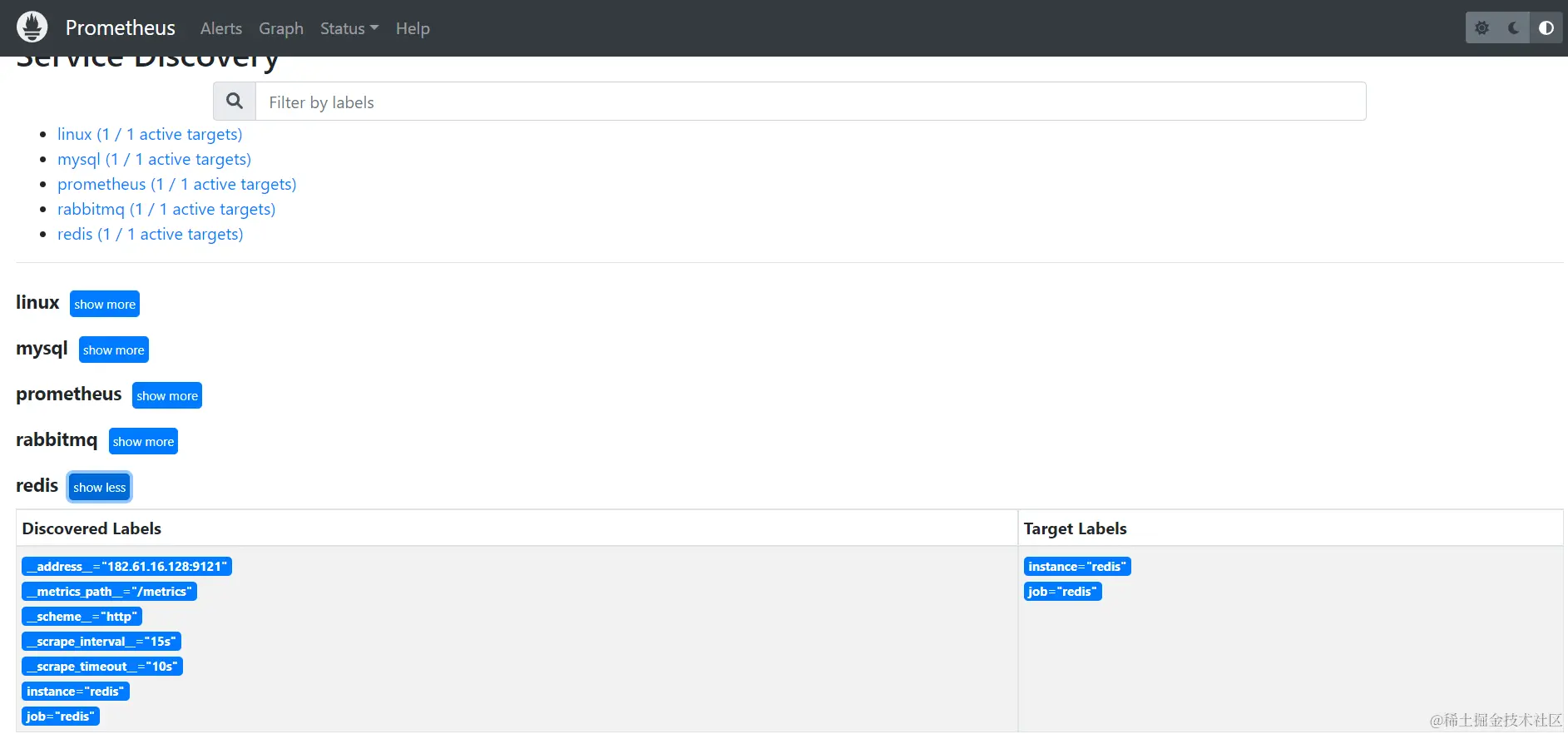This screenshot has width=1568, height=734.
Task: Click discovered instance="redis" label badge
Action: coord(76,692)
